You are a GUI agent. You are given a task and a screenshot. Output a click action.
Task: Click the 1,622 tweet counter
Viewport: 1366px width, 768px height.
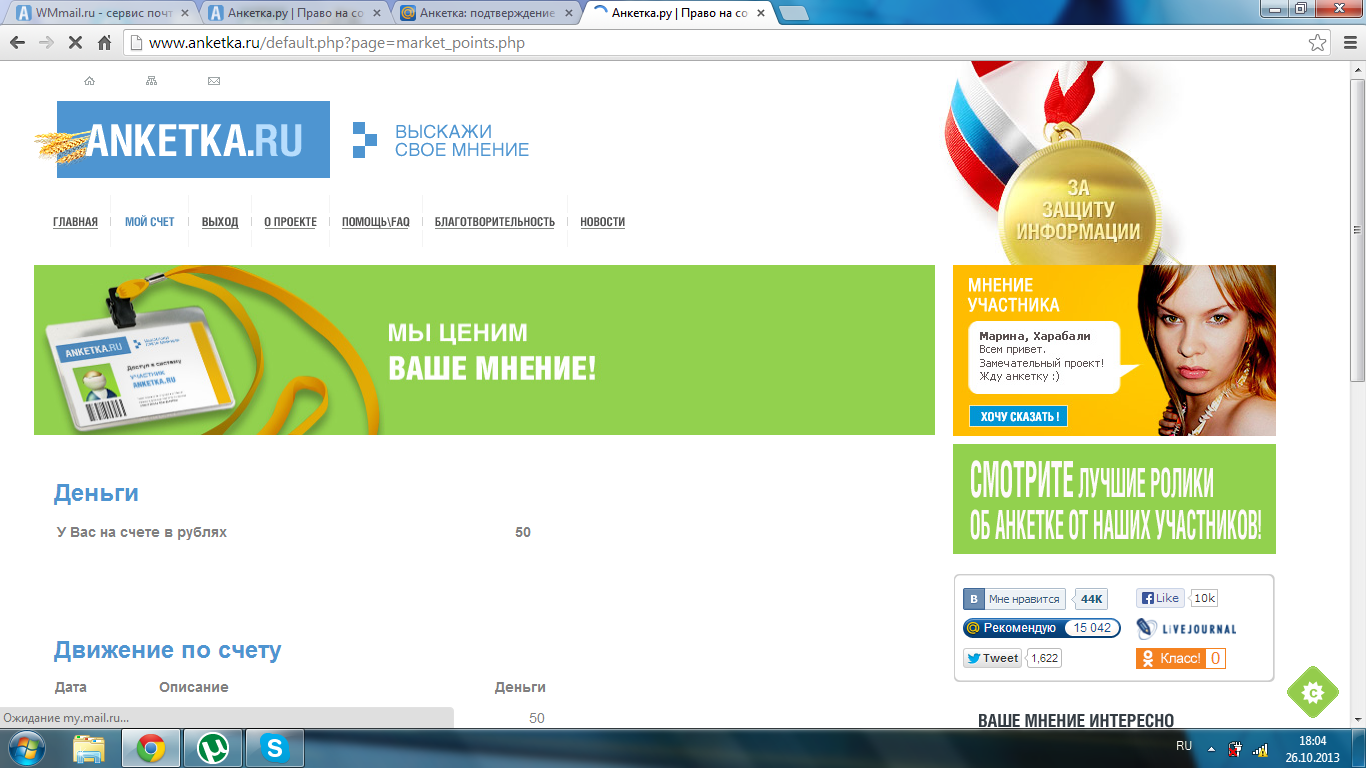tap(1044, 658)
